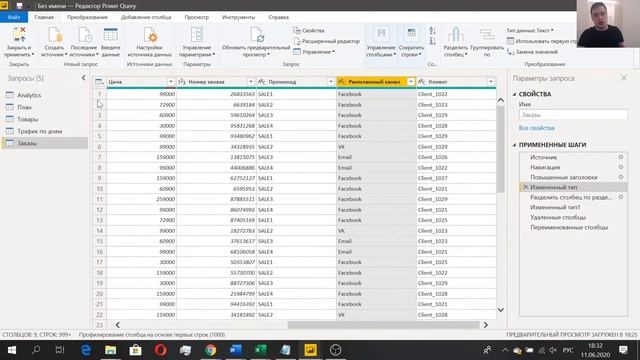Open filter dropdown for Цена column
This screenshot has width=640, height=360.
pyautogui.click(x=171, y=82)
